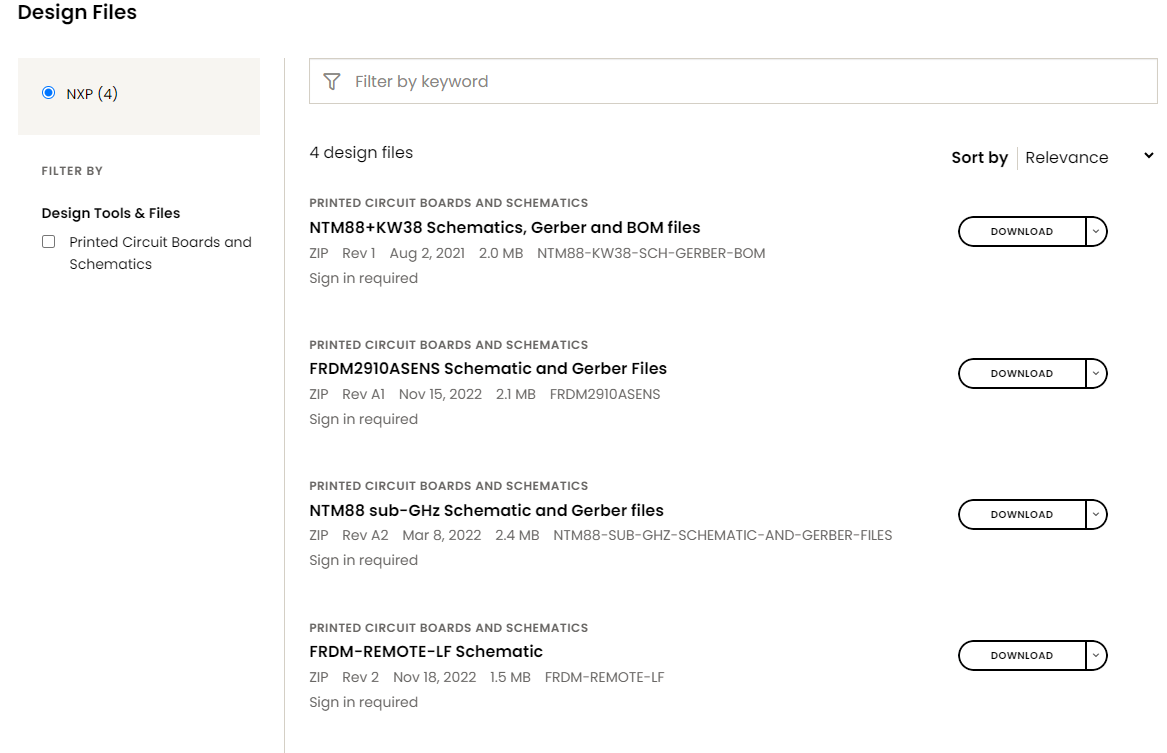Download the FRDM-REMOTE-LF Schematic
This screenshot has height=753, width=1167.
(1021, 656)
